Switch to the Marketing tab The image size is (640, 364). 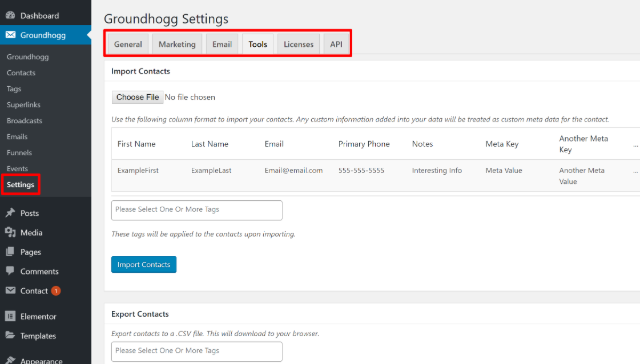(177, 44)
